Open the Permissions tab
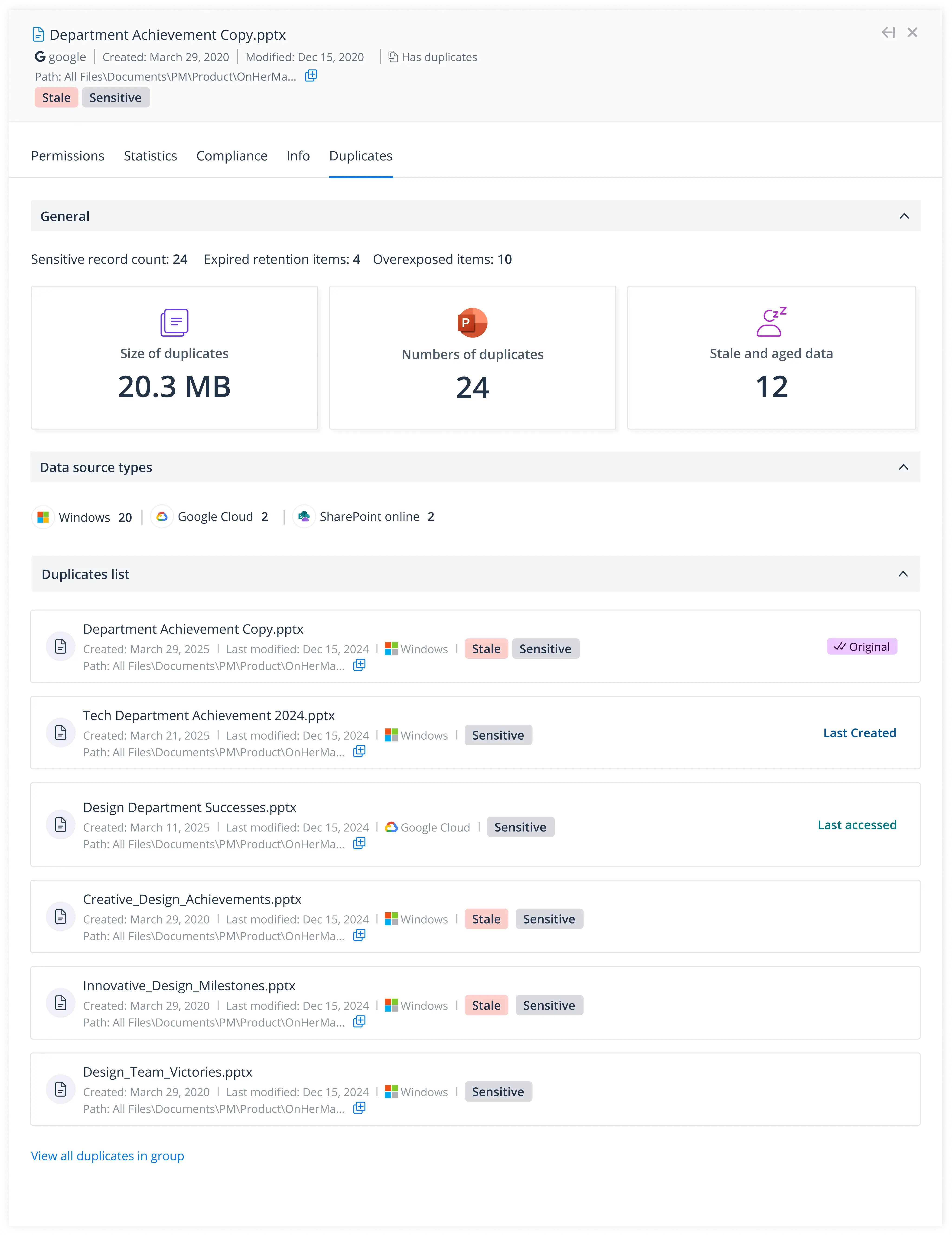 (68, 156)
